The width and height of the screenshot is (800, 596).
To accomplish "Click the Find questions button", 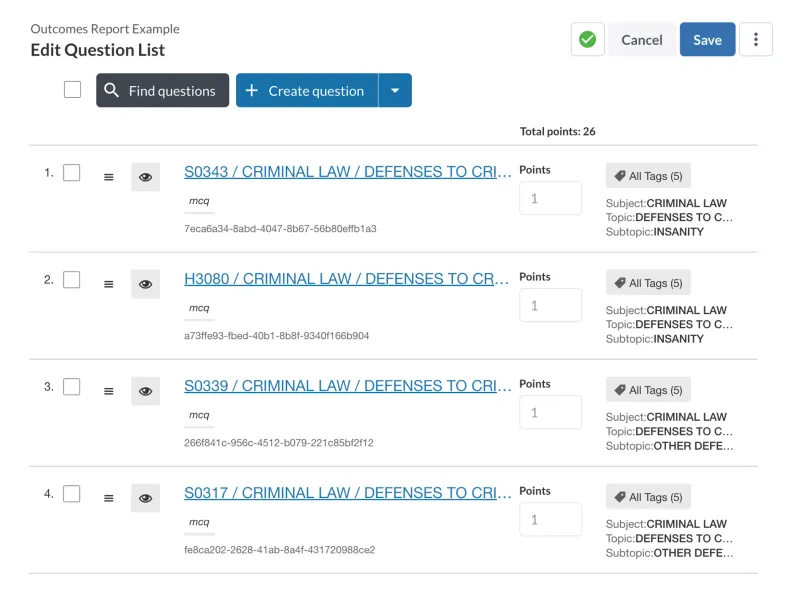I will click(162, 90).
